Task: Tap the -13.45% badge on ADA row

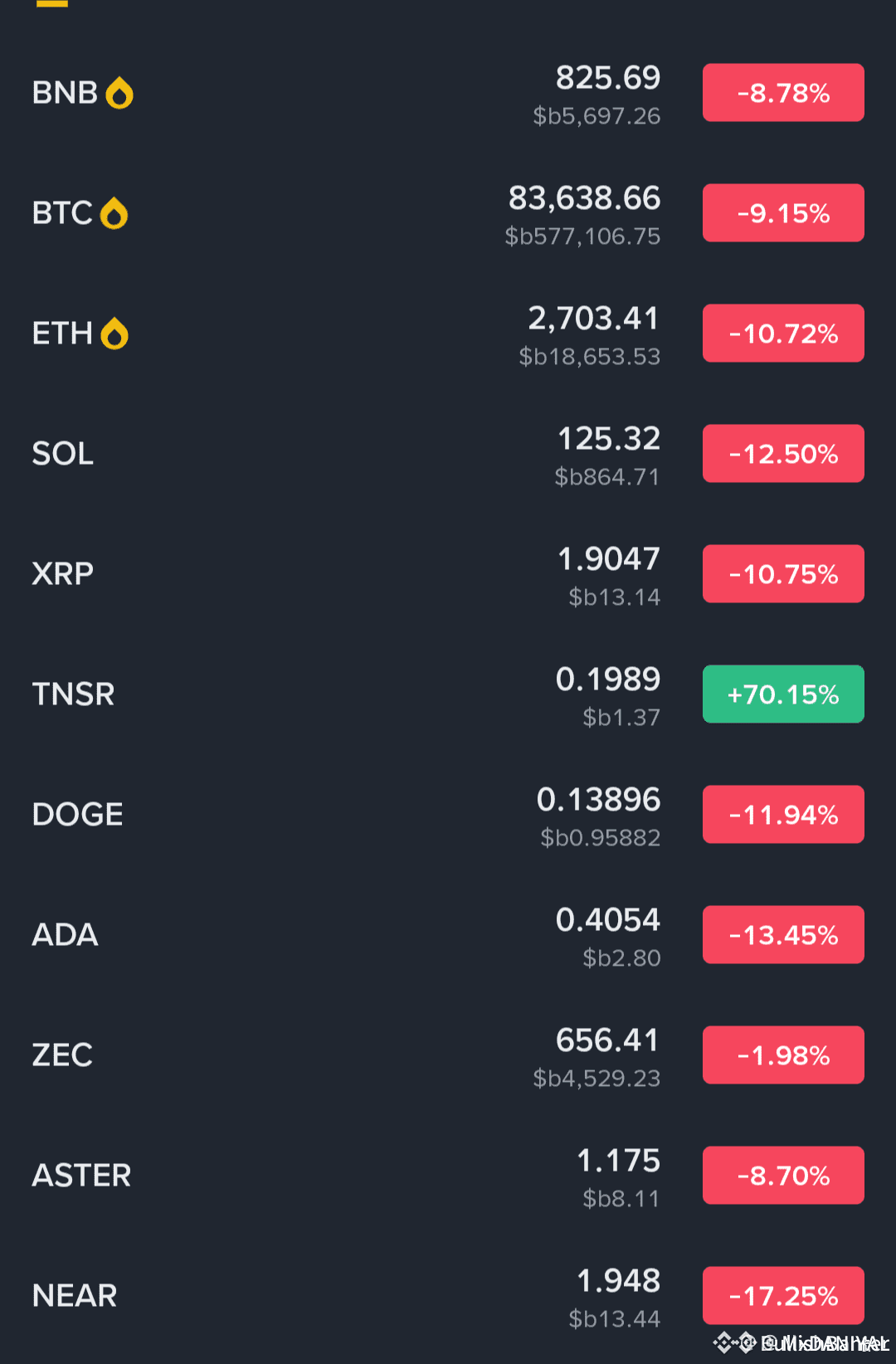Action: coord(783,935)
